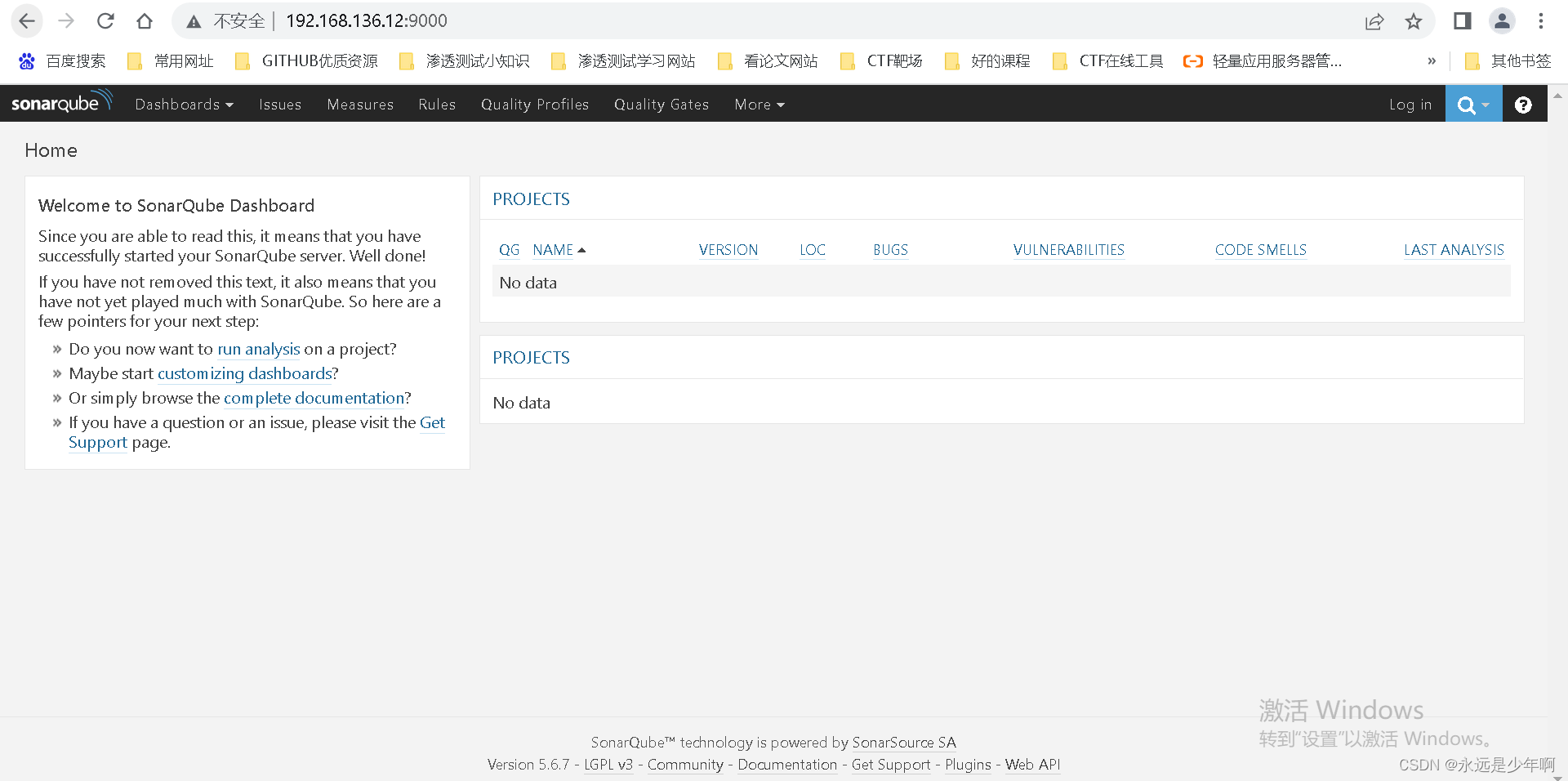Open the Web API footer link
1568x781 pixels.
1032,765
